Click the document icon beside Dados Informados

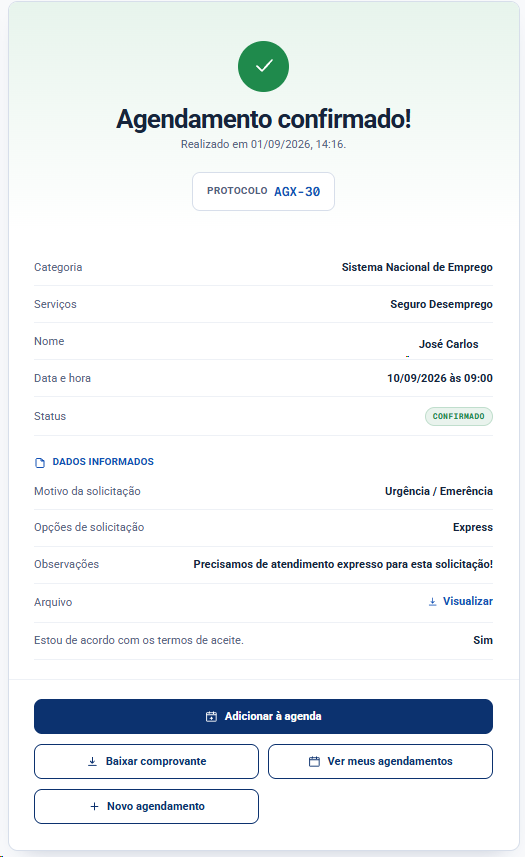(40, 462)
